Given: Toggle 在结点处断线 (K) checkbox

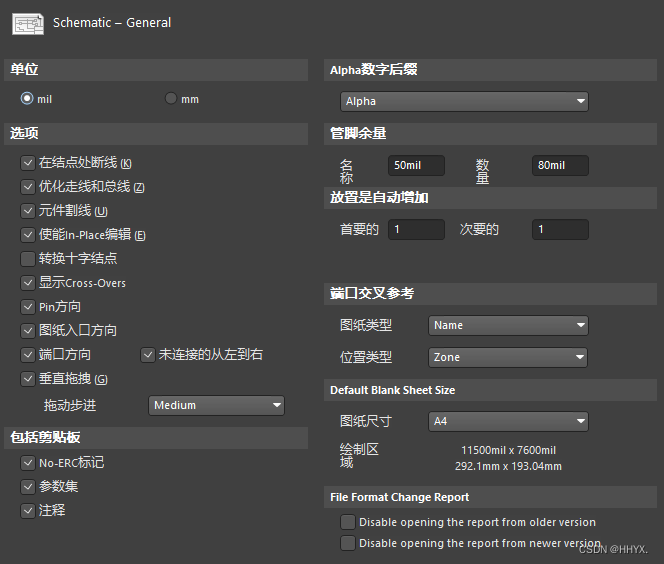Looking at the screenshot, I should click(28, 163).
